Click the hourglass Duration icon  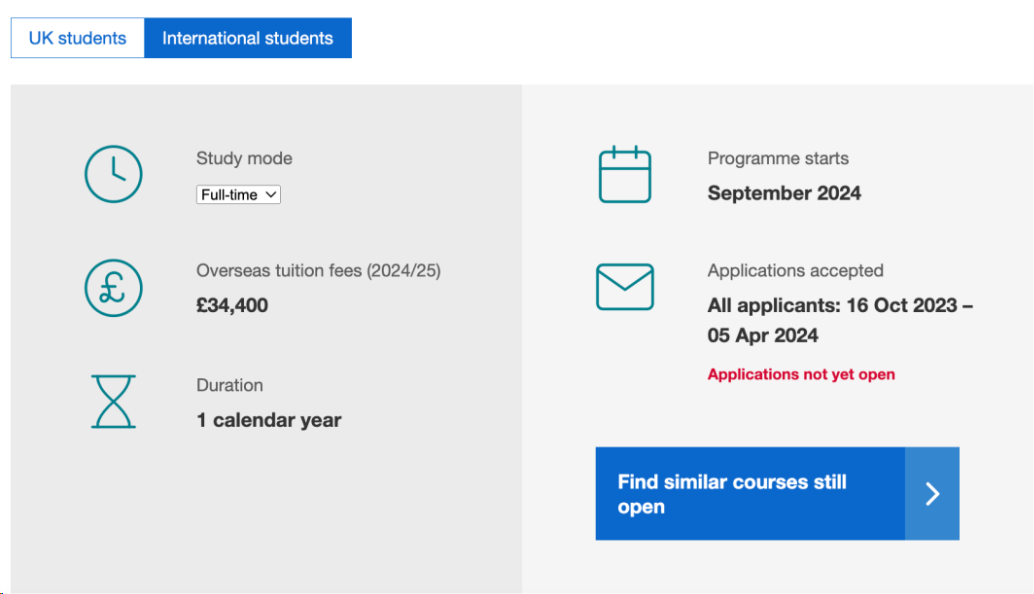pyautogui.click(x=113, y=402)
